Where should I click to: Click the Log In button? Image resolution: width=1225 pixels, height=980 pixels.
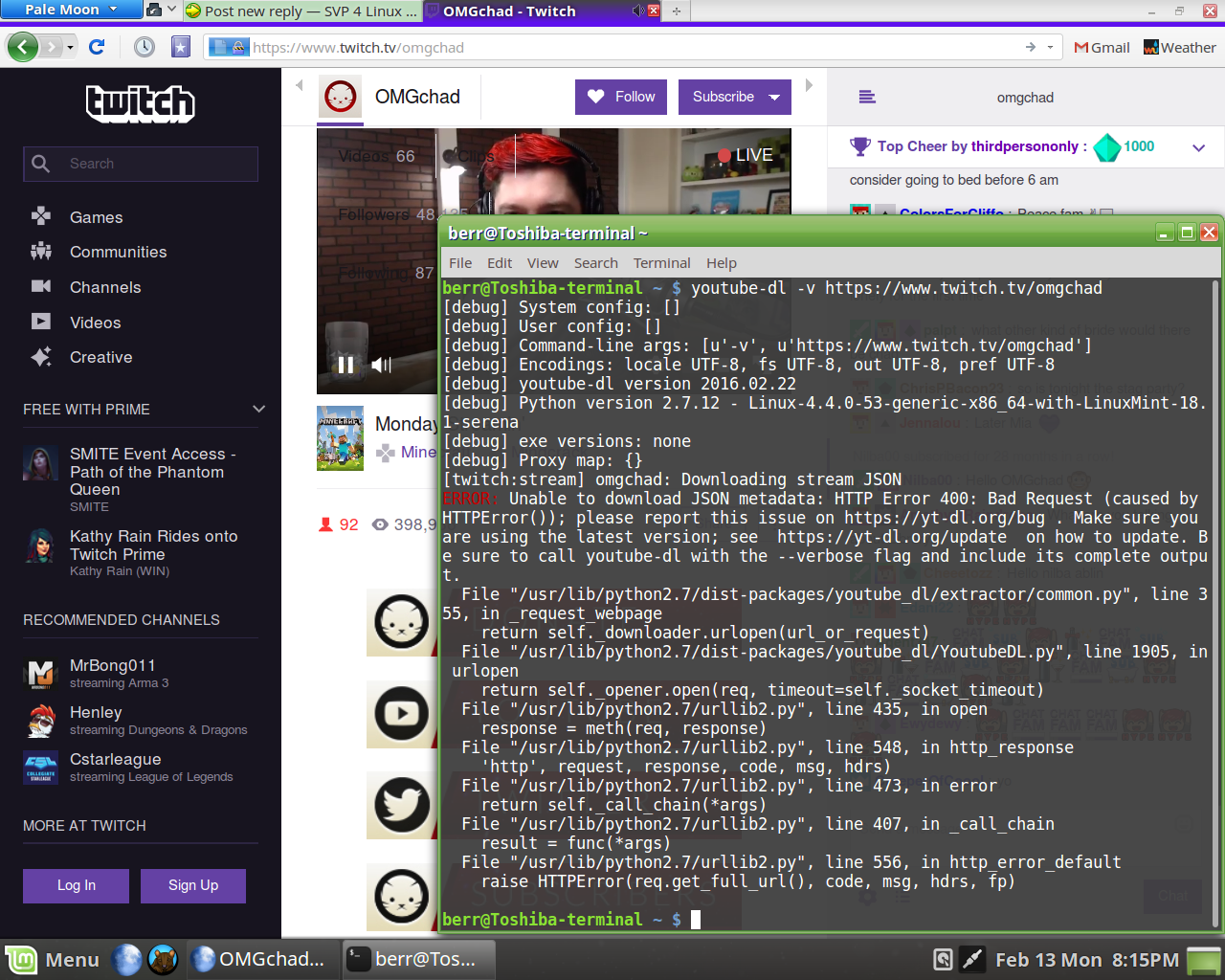(76, 885)
